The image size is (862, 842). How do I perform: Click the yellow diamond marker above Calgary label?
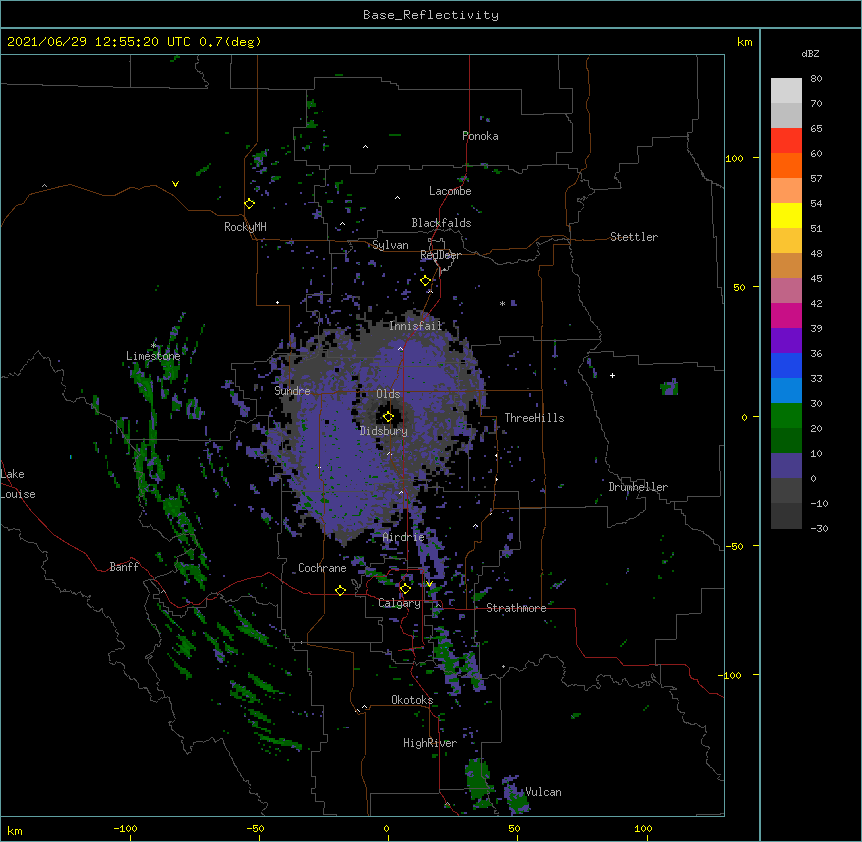pyautogui.click(x=405, y=589)
